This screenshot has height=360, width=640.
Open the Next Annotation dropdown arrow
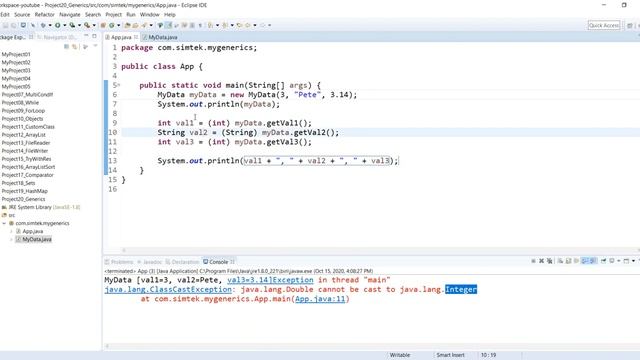[x=217, y=25]
